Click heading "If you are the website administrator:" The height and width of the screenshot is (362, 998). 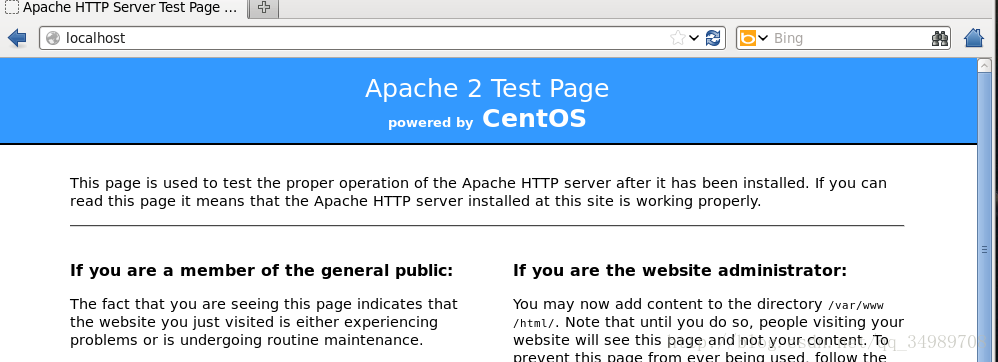pos(680,270)
